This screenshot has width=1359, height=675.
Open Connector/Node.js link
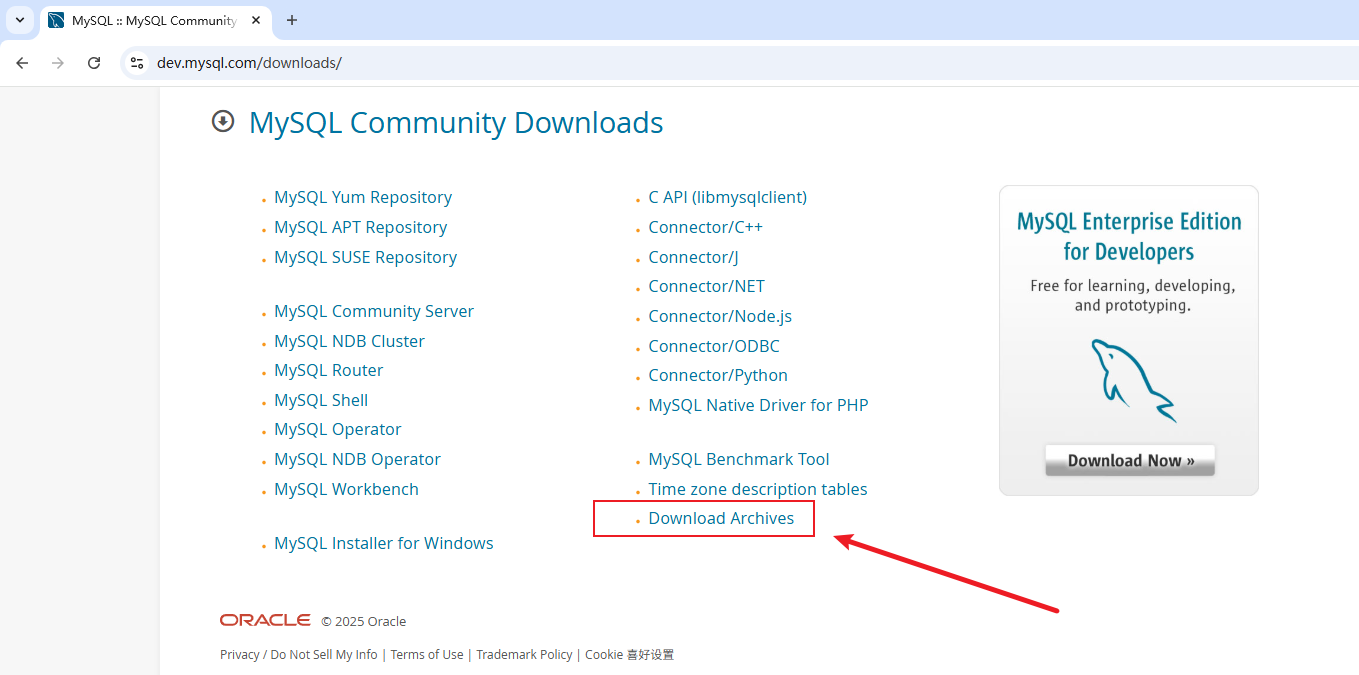720,317
